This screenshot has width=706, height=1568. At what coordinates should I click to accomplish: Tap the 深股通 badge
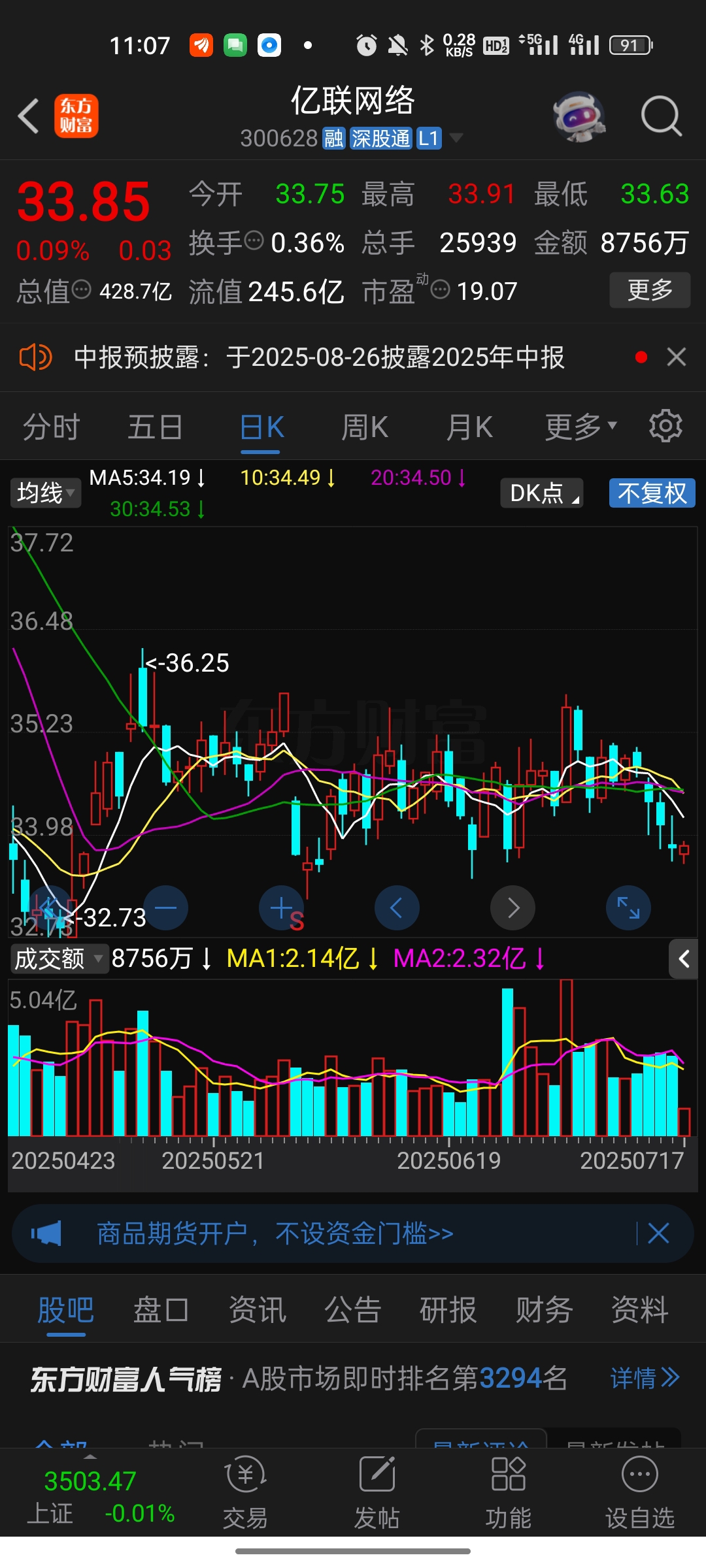point(381,139)
